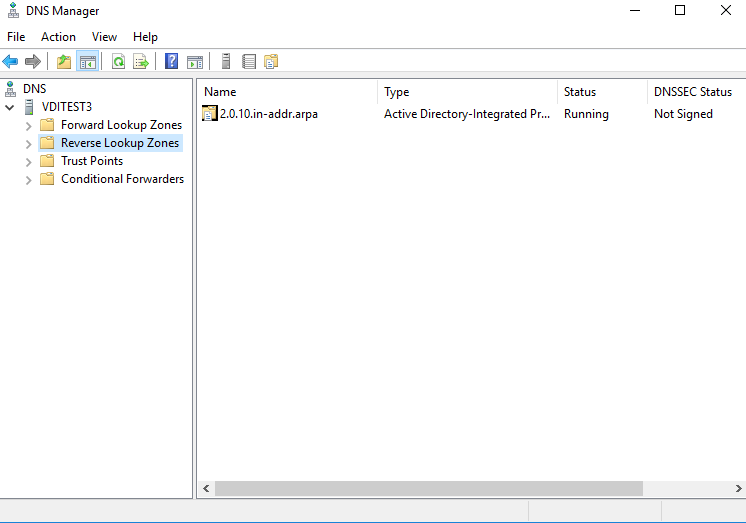Viewport: 746px width, 523px height.
Task: Close the DNS Manager window
Action: pos(725,10)
